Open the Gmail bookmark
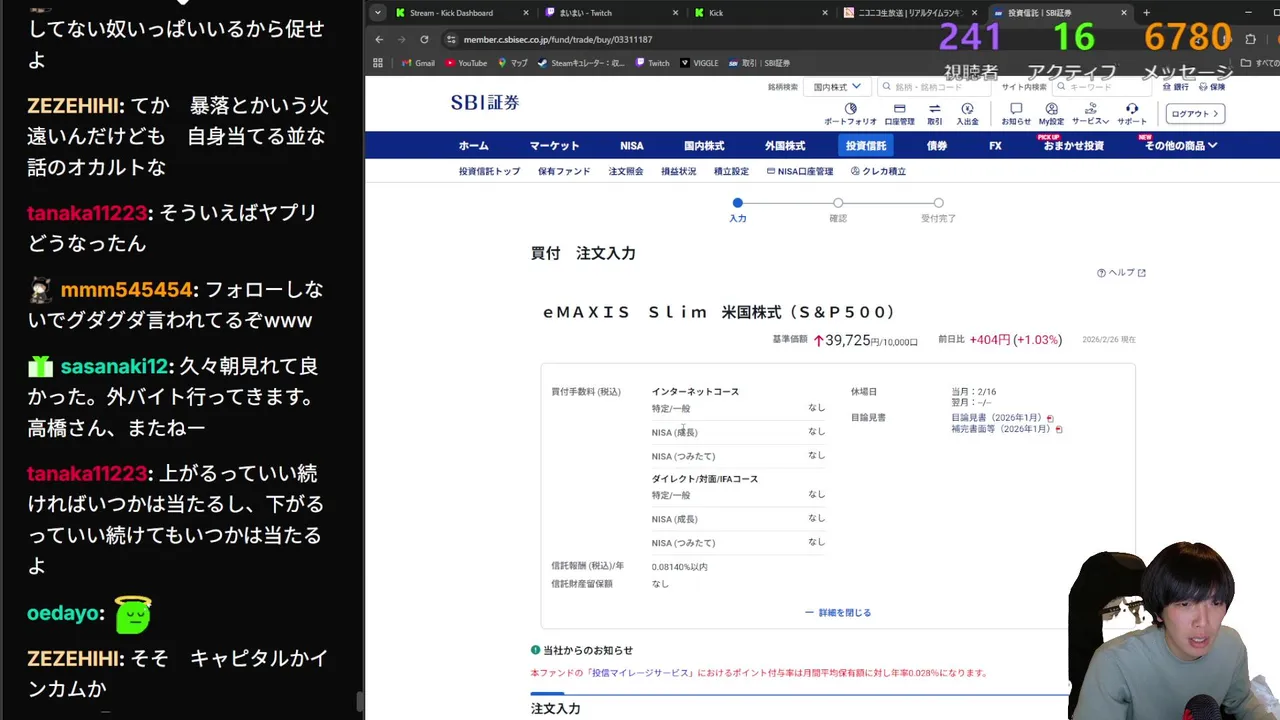The width and height of the screenshot is (1280, 720). click(x=418, y=63)
